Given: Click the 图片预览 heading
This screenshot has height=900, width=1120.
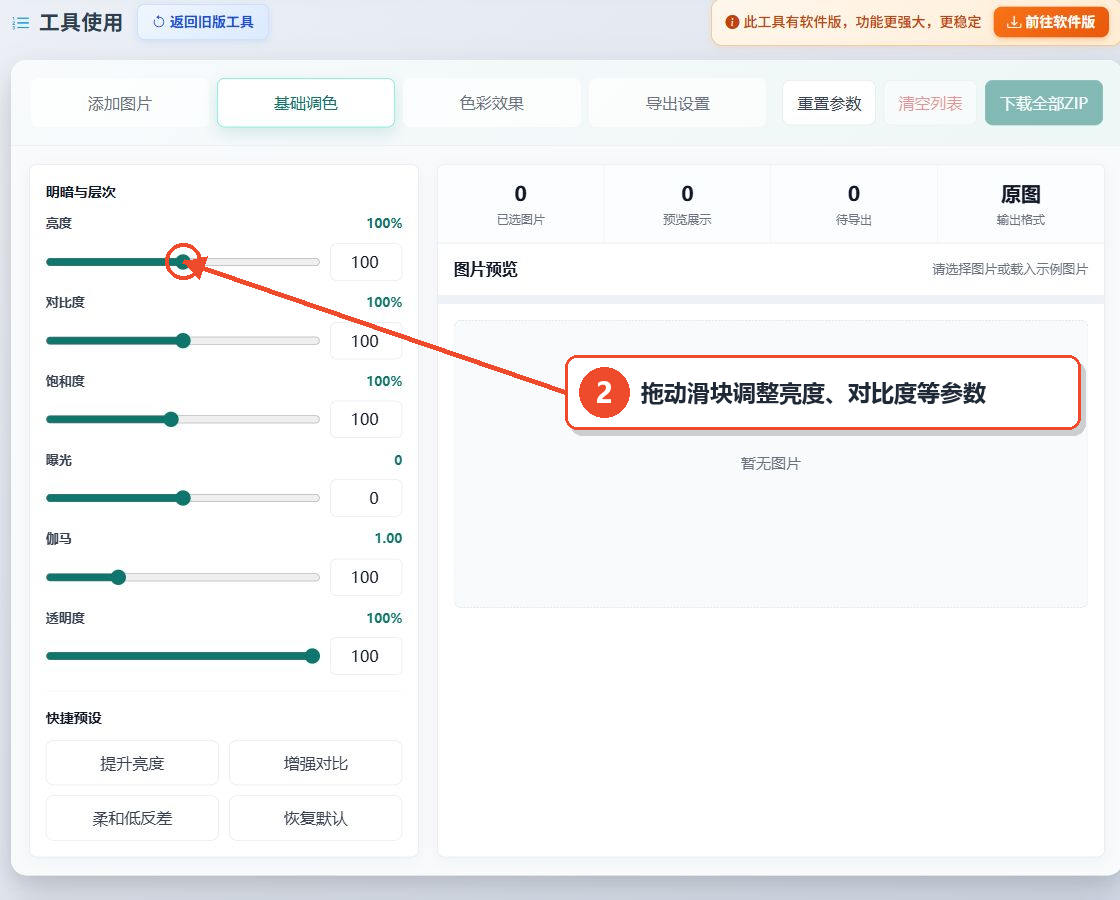Looking at the screenshot, I should click(x=486, y=269).
